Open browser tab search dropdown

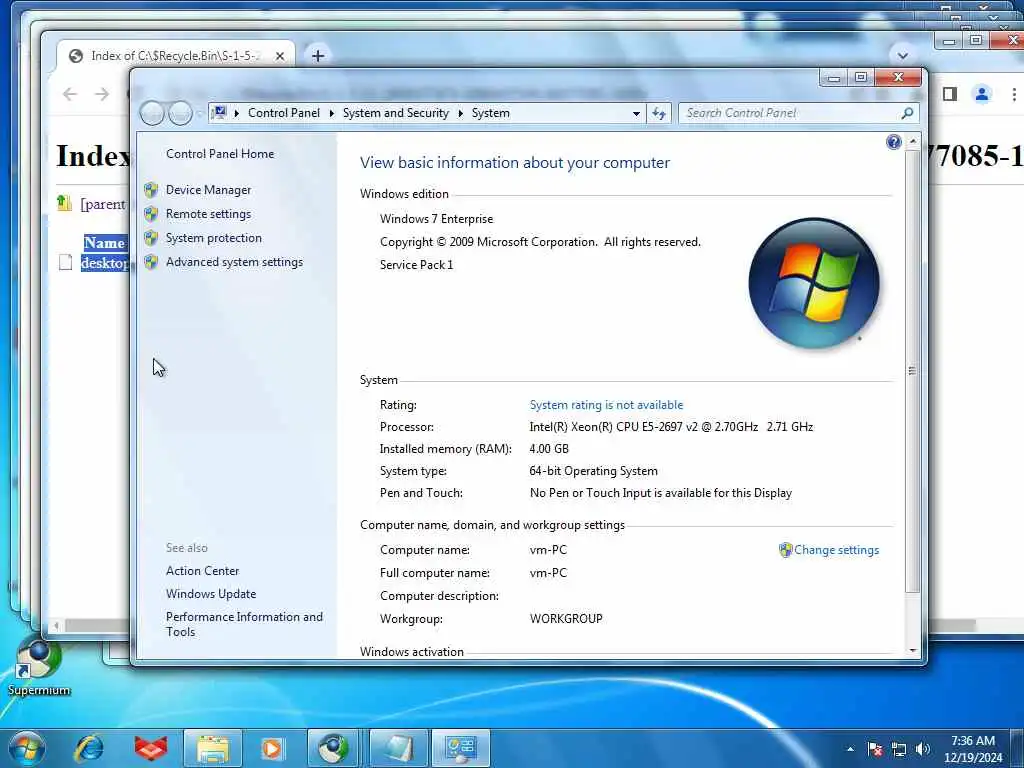click(903, 56)
